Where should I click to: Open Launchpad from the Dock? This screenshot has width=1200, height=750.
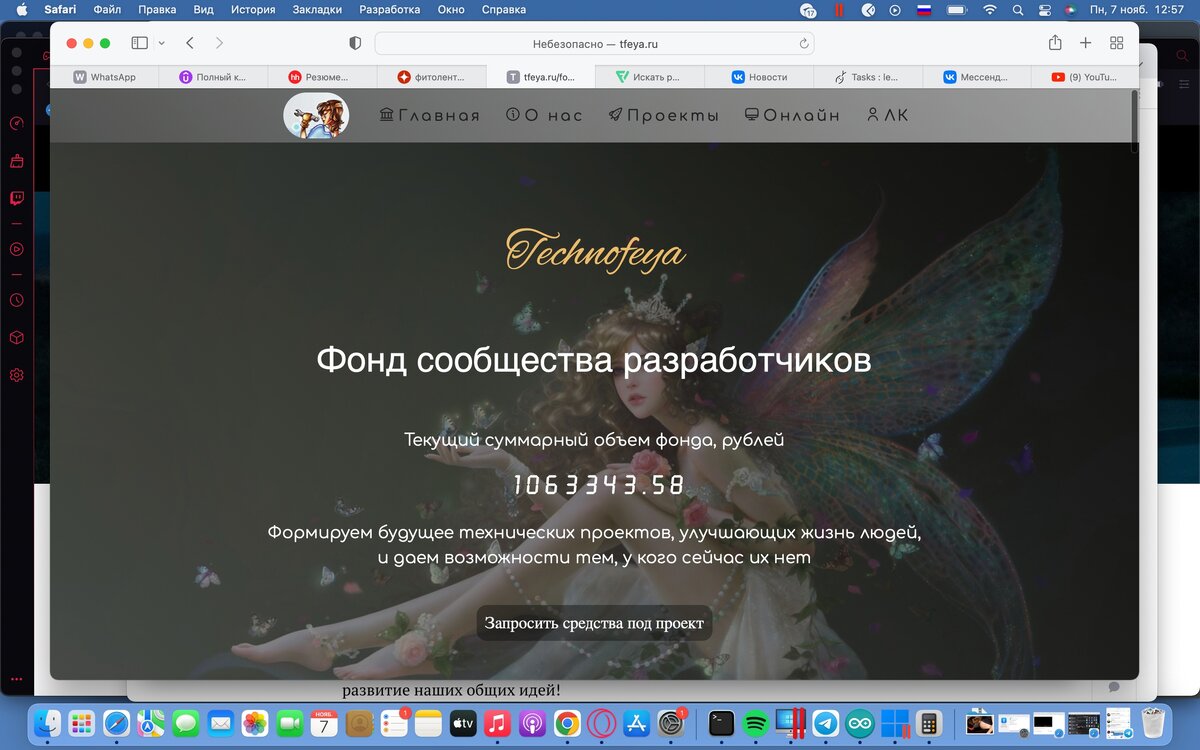(x=82, y=723)
